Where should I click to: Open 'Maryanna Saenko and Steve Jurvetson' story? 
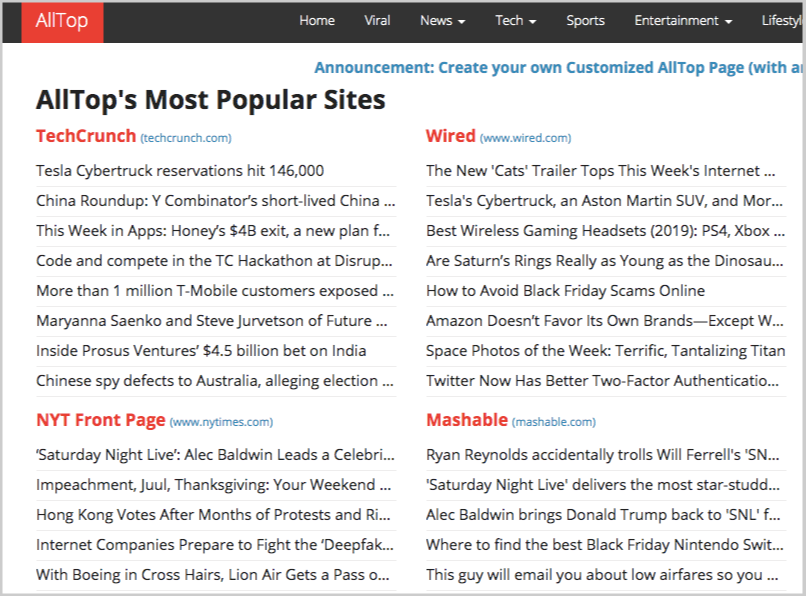point(212,321)
